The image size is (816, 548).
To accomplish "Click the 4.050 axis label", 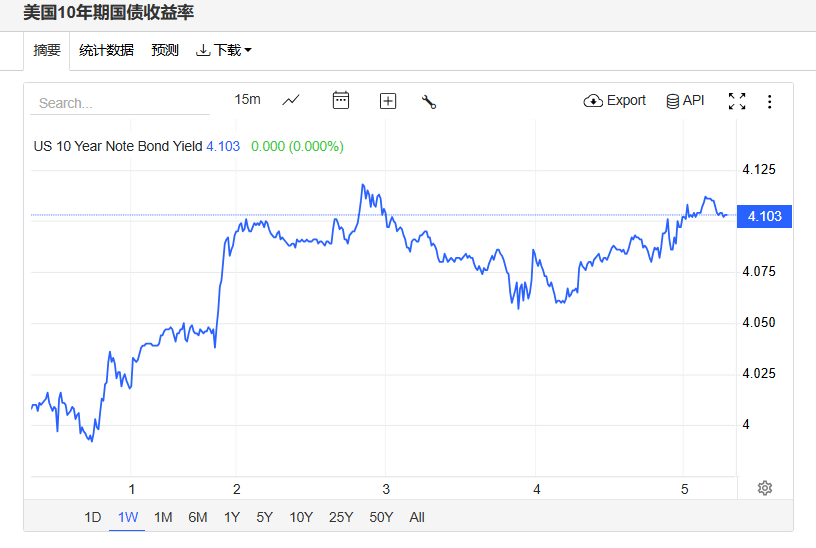I will coord(759,322).
